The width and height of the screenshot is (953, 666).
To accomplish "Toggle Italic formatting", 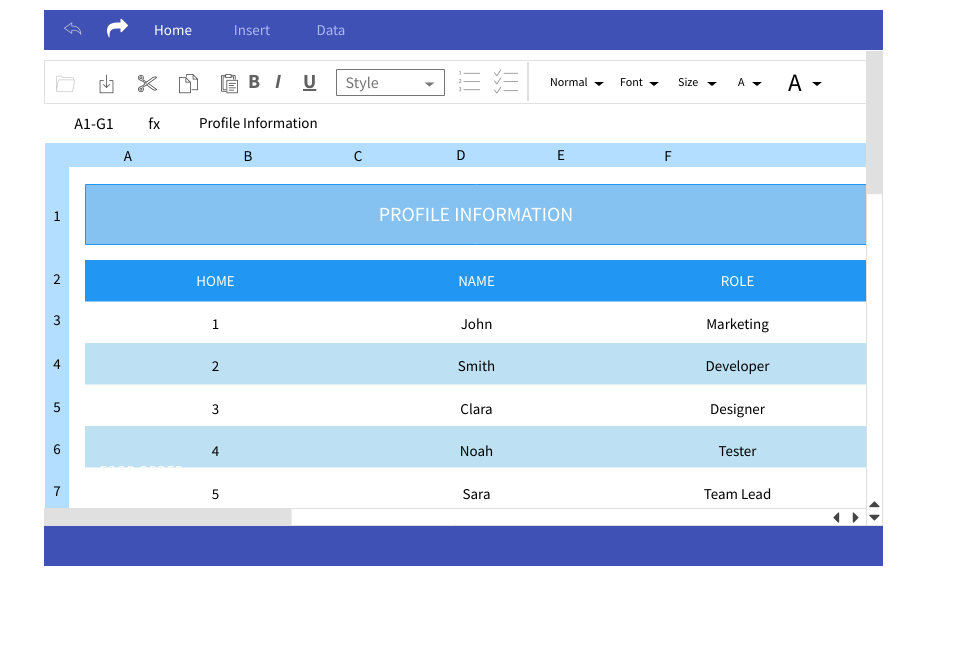I will pos(277,82).
